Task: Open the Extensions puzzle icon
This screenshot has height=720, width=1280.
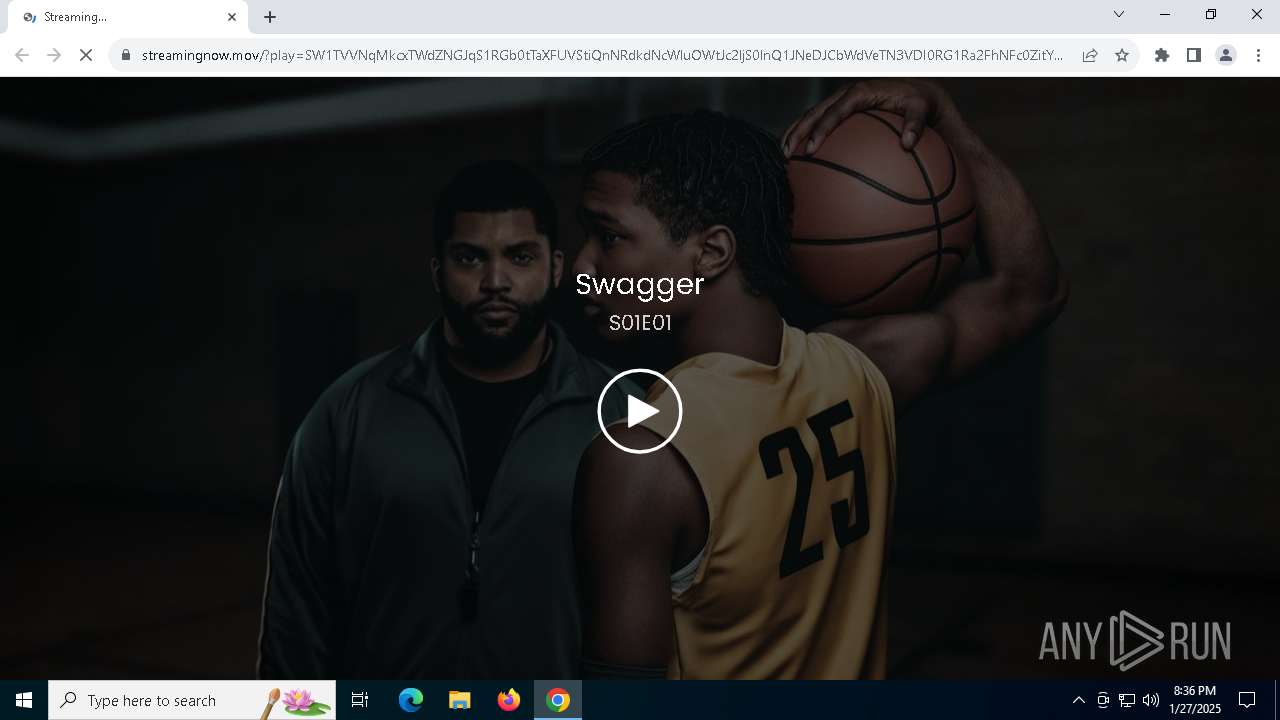Action: (1162, 55)
